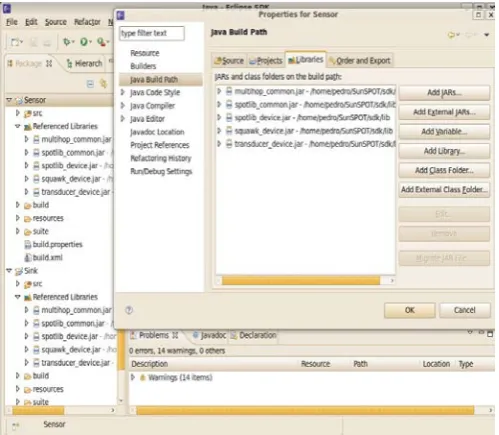
Task: Click the OK button
Action: pyautogui.click(x=410, y=310)
